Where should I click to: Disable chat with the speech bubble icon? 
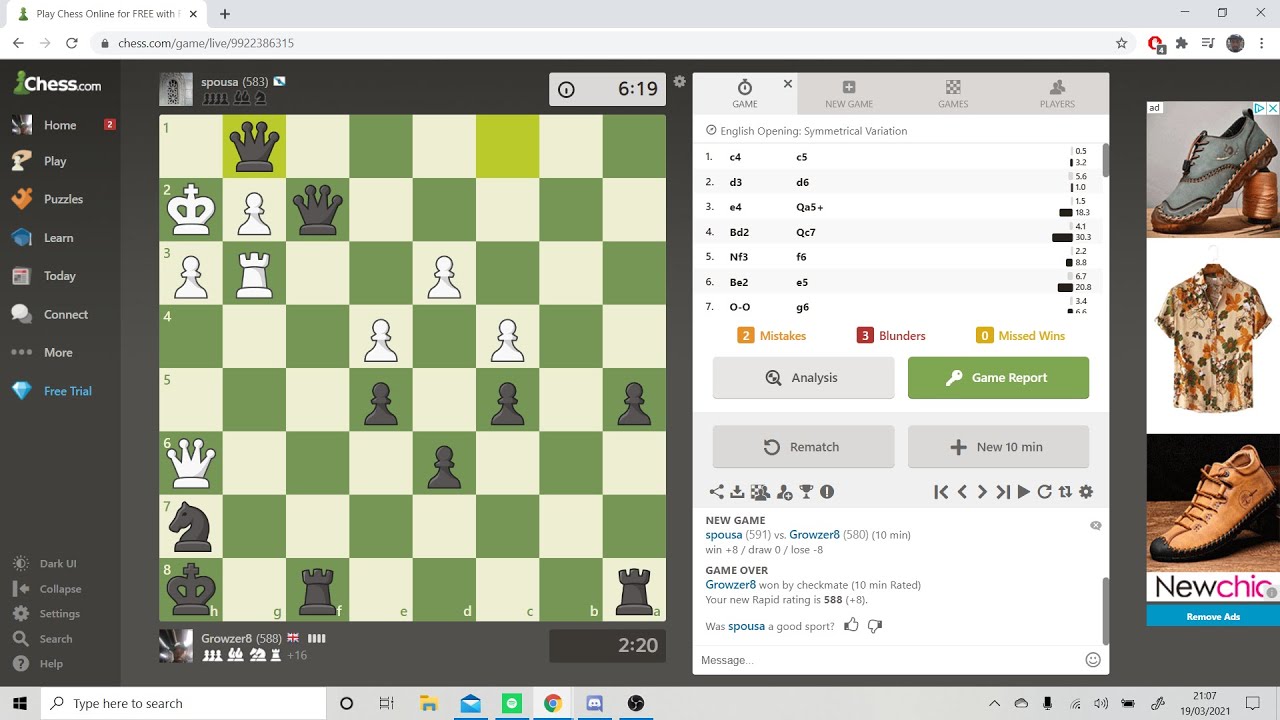coord(1096,525)
